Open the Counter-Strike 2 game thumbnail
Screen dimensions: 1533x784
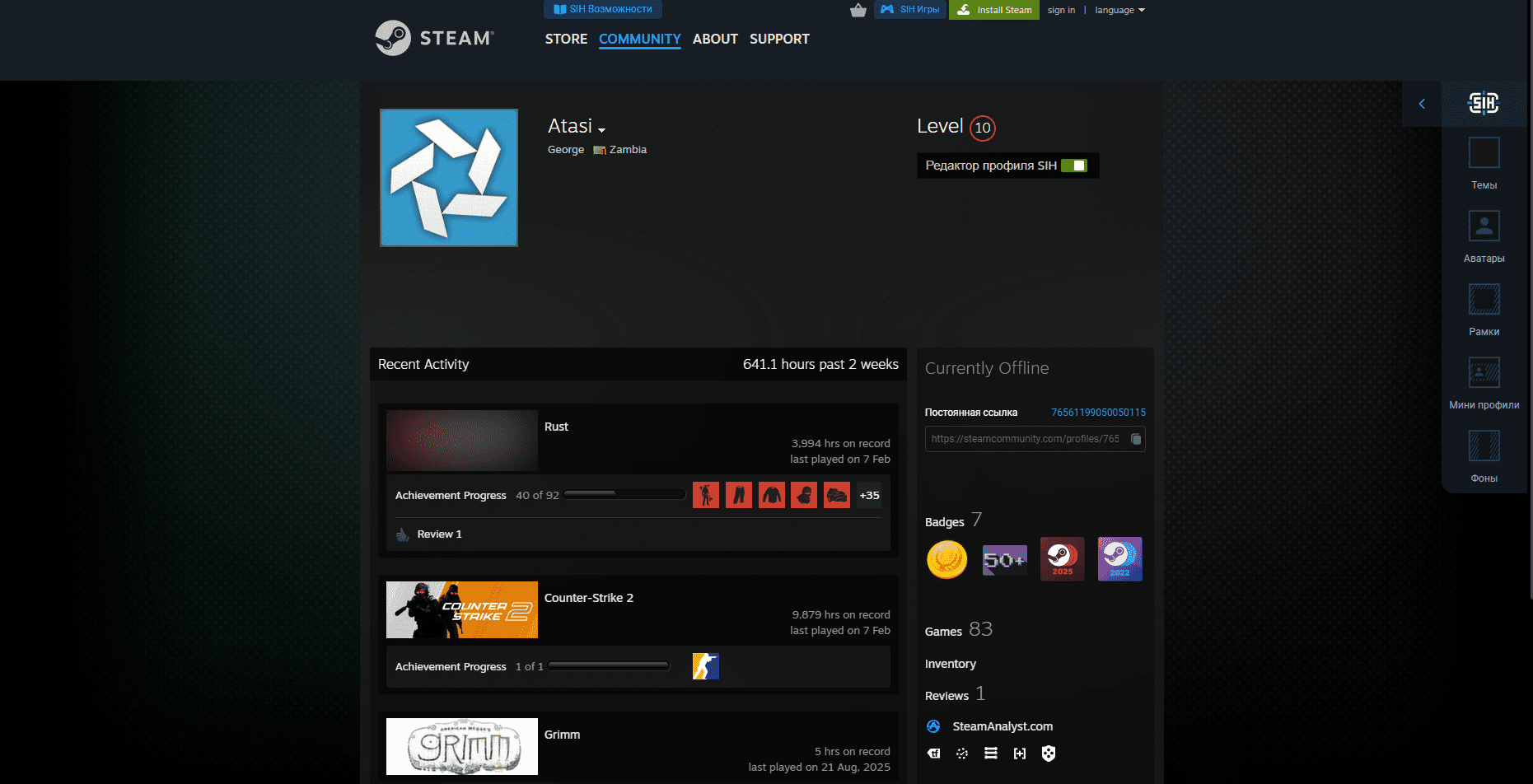tap(461, 609)
